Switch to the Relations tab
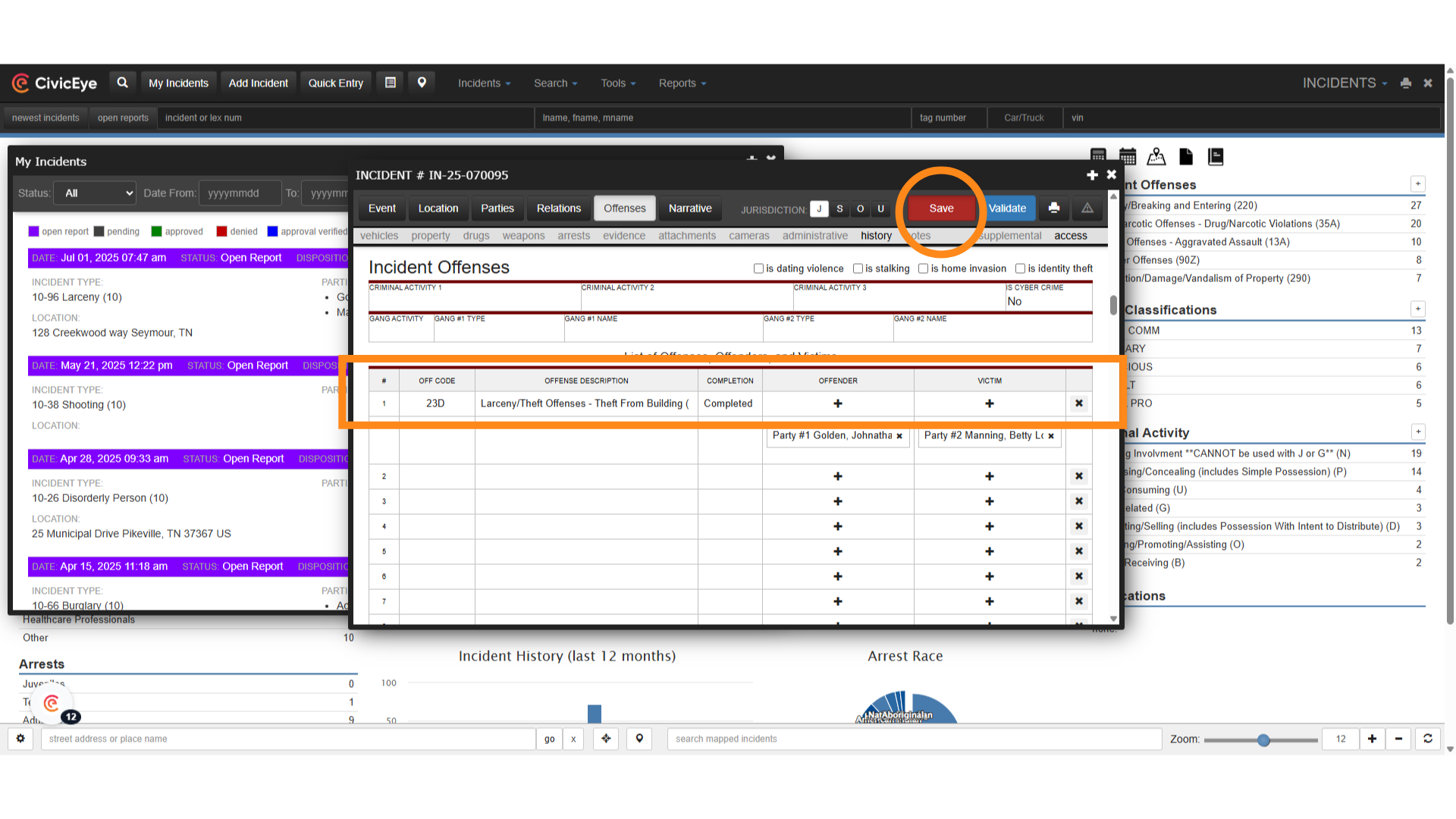1456x819 pixels. point(559,209)
